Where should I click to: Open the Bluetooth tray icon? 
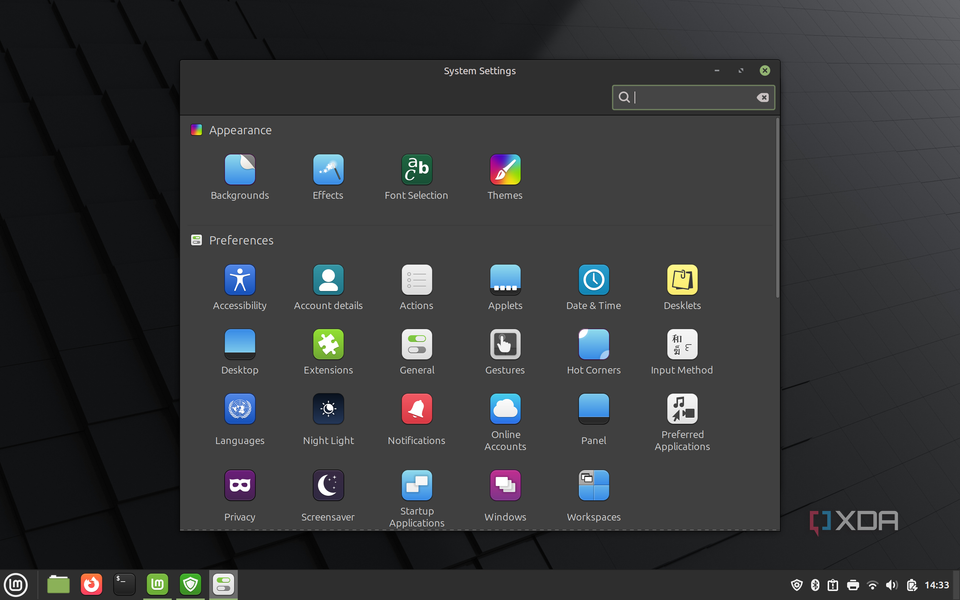coord(815,585)
